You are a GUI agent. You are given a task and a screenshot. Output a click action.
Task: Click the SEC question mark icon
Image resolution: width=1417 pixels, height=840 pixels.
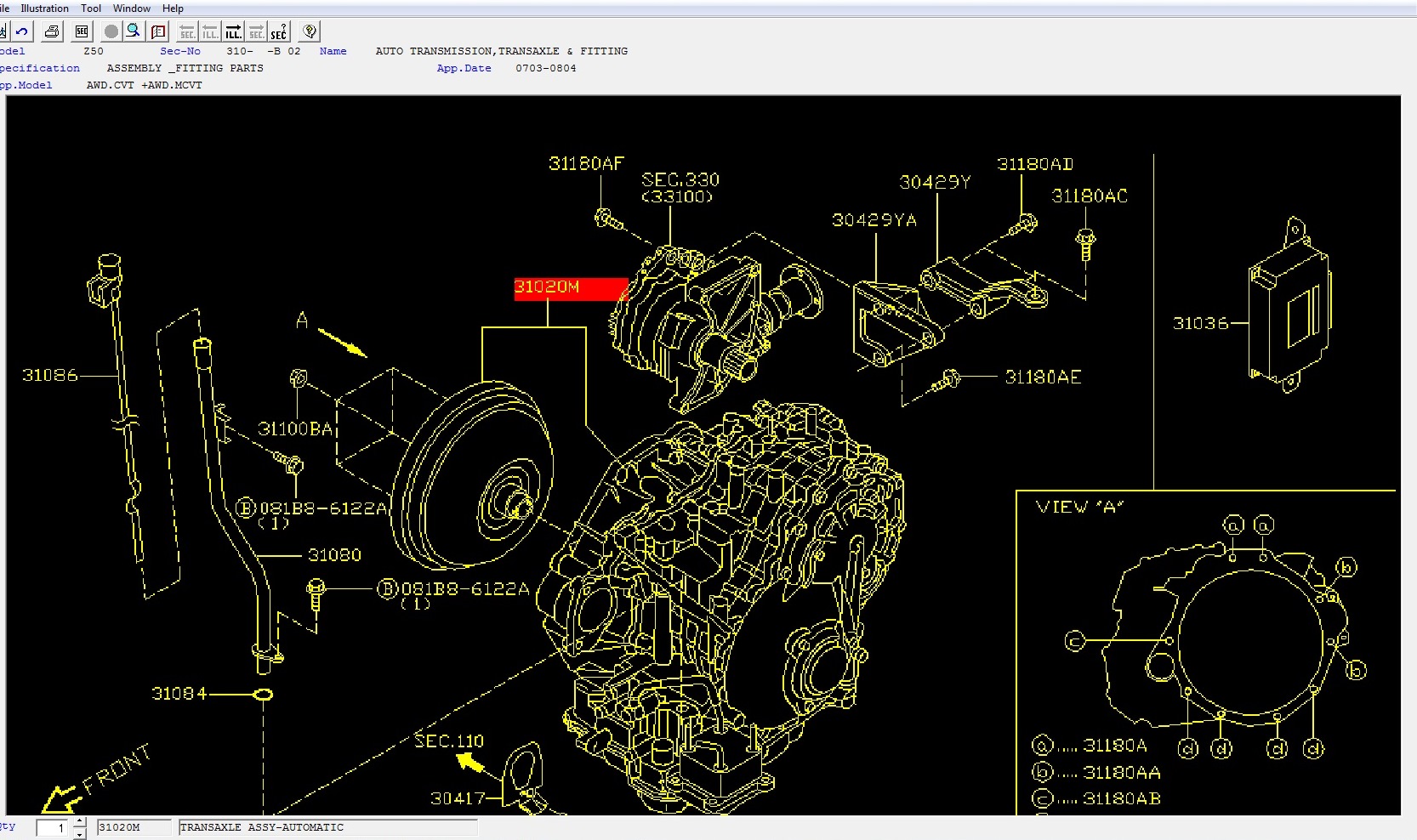tap(279, 31)
